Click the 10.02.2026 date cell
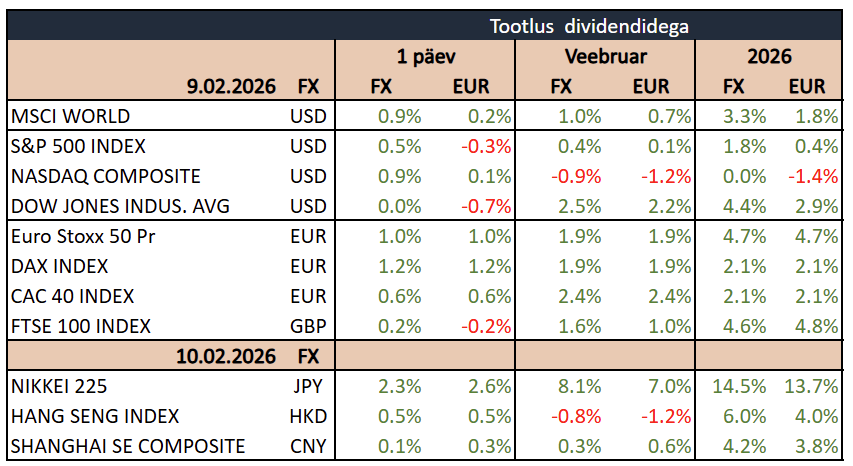Viewport: 853px width, 466px height. click(x=224, y=356)
